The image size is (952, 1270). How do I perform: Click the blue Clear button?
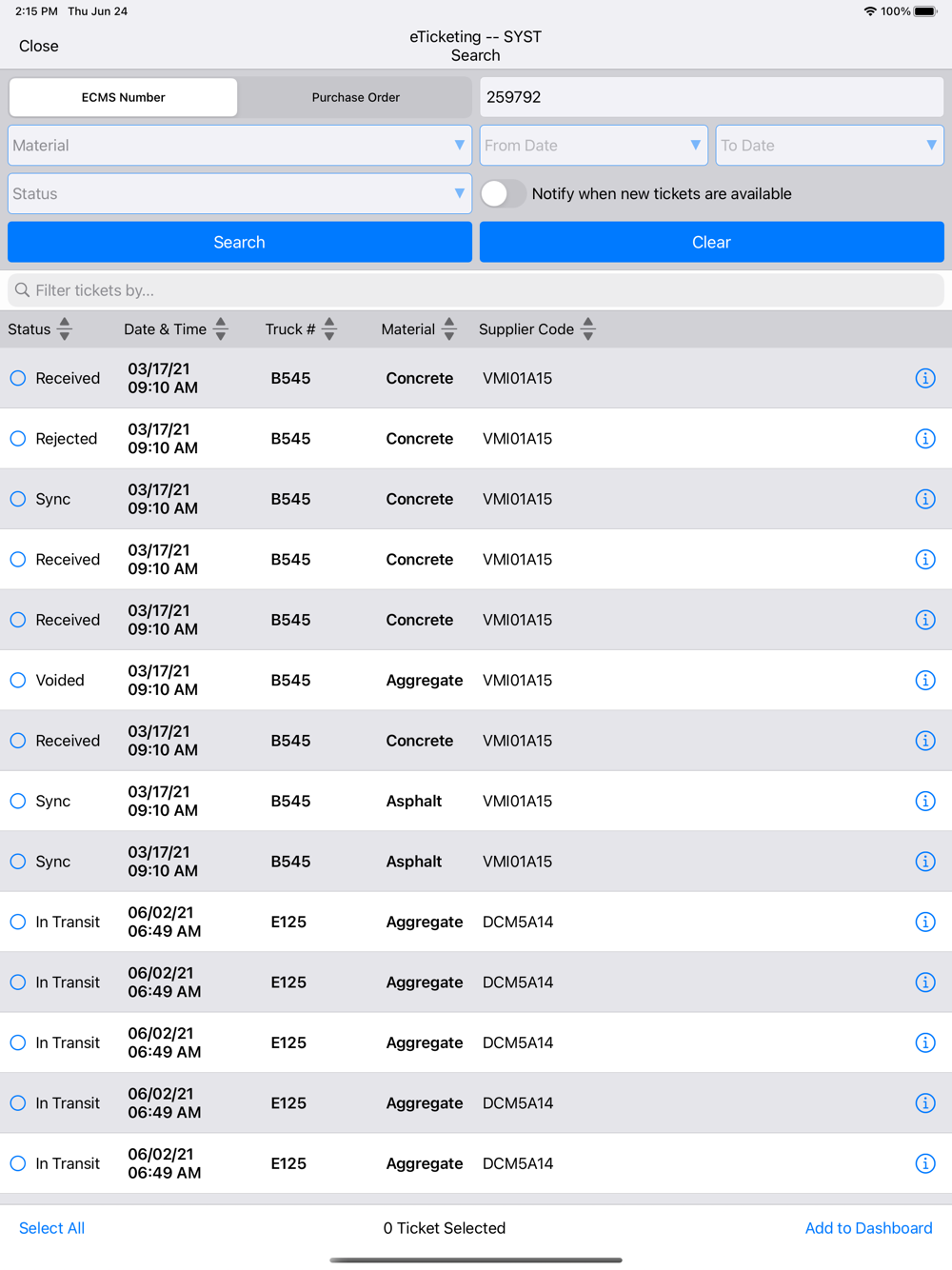712,243
